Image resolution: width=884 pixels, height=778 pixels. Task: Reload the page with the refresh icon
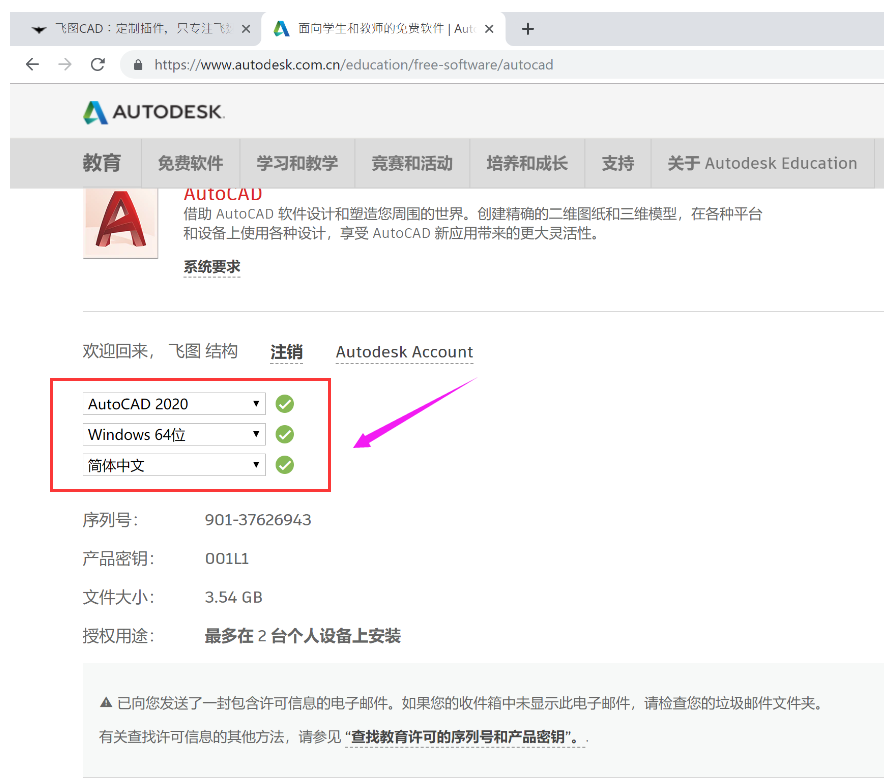98,64
